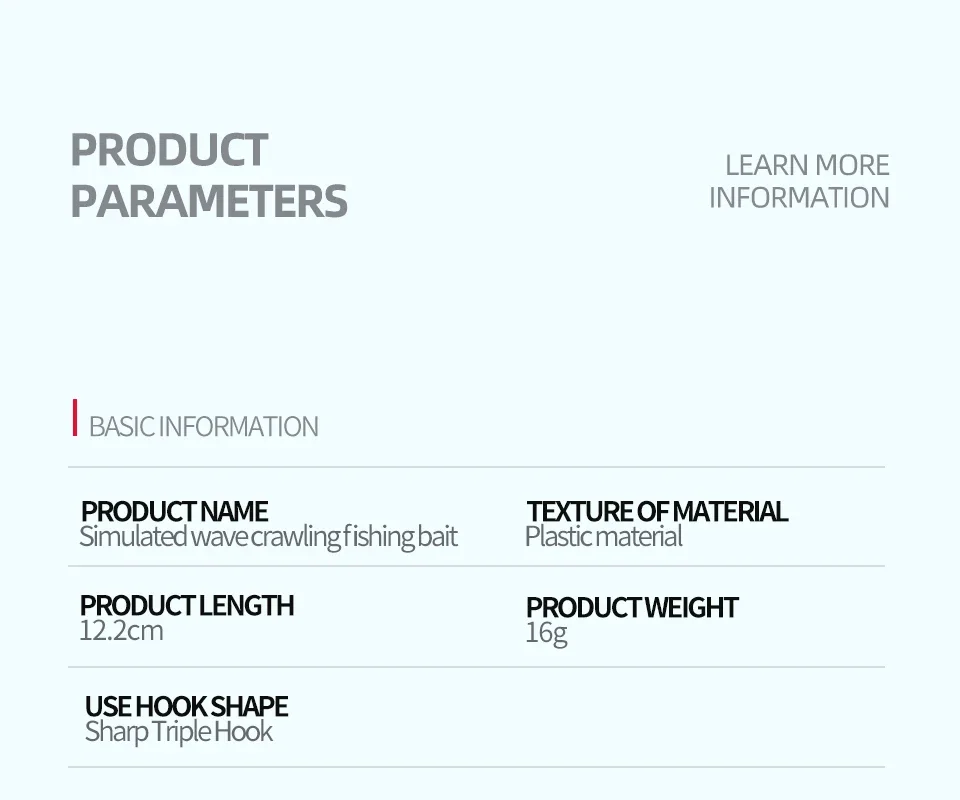Click the TEXTURE OF MATERIAL label

(x=657, y=512)
